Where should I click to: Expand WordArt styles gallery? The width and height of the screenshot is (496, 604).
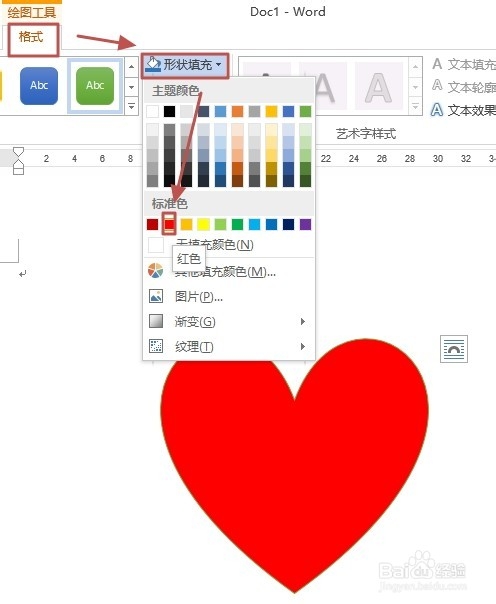415,106
